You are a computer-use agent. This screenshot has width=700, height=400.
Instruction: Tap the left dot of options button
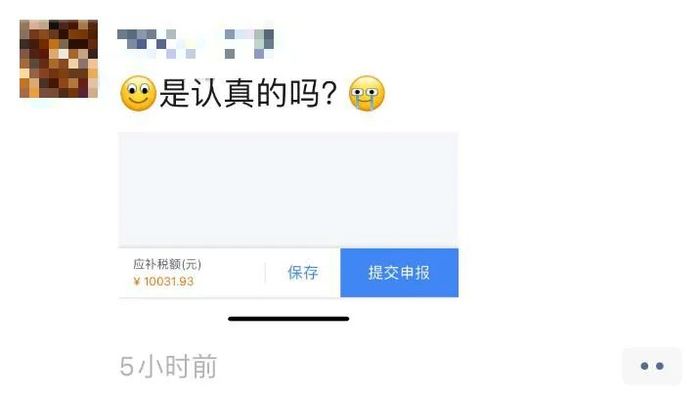(x=644, y=366)
